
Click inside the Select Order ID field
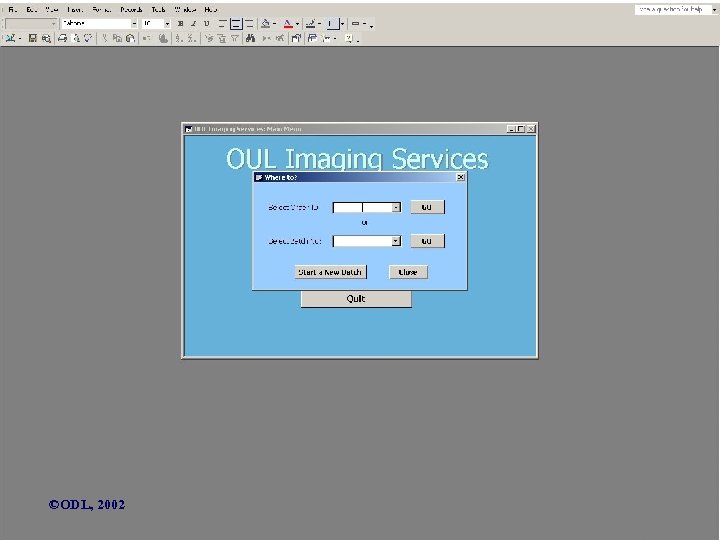pyautogui.click(x=362, y=208)
